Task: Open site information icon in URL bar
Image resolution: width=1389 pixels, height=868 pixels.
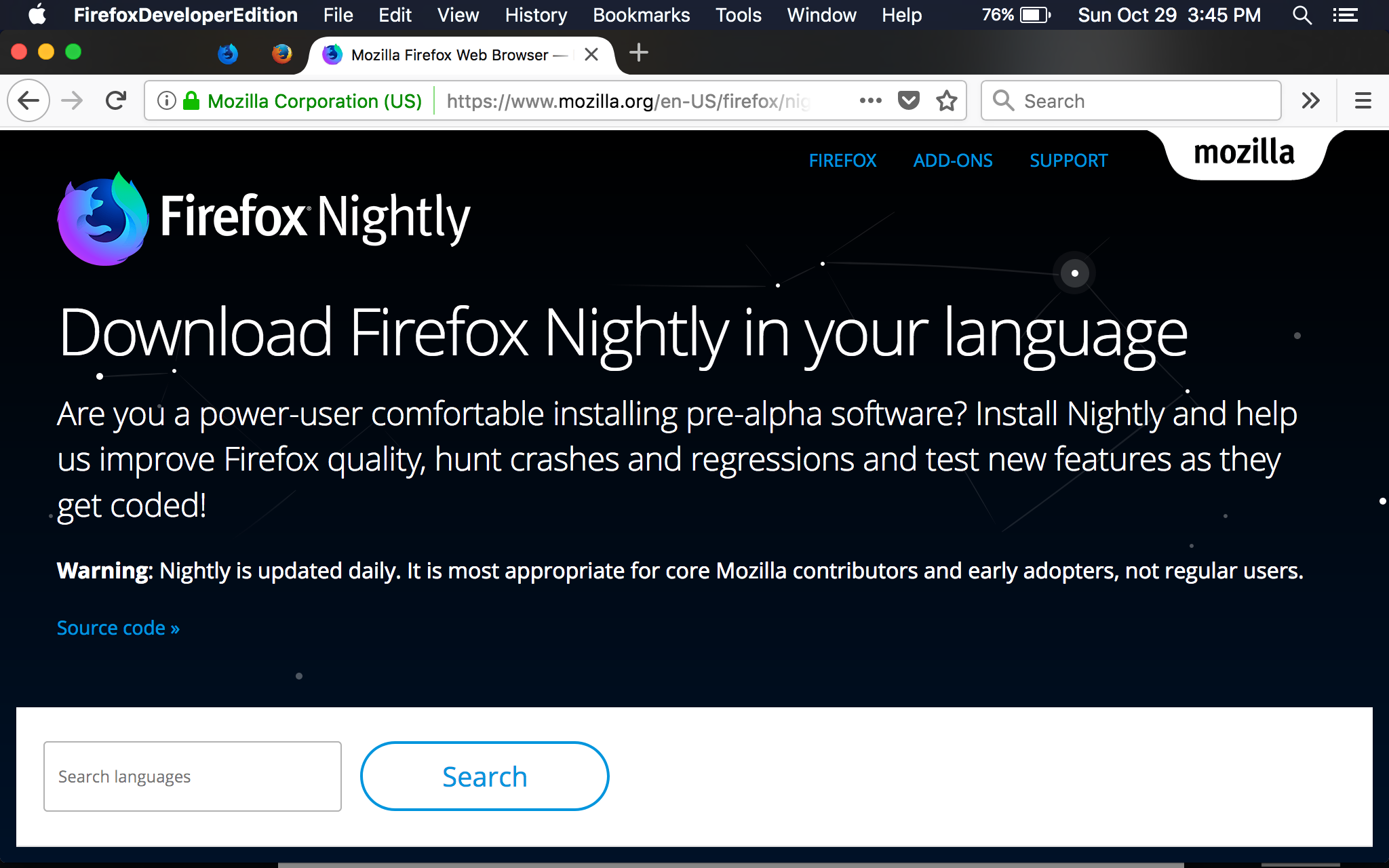Action: pos(166,101)
